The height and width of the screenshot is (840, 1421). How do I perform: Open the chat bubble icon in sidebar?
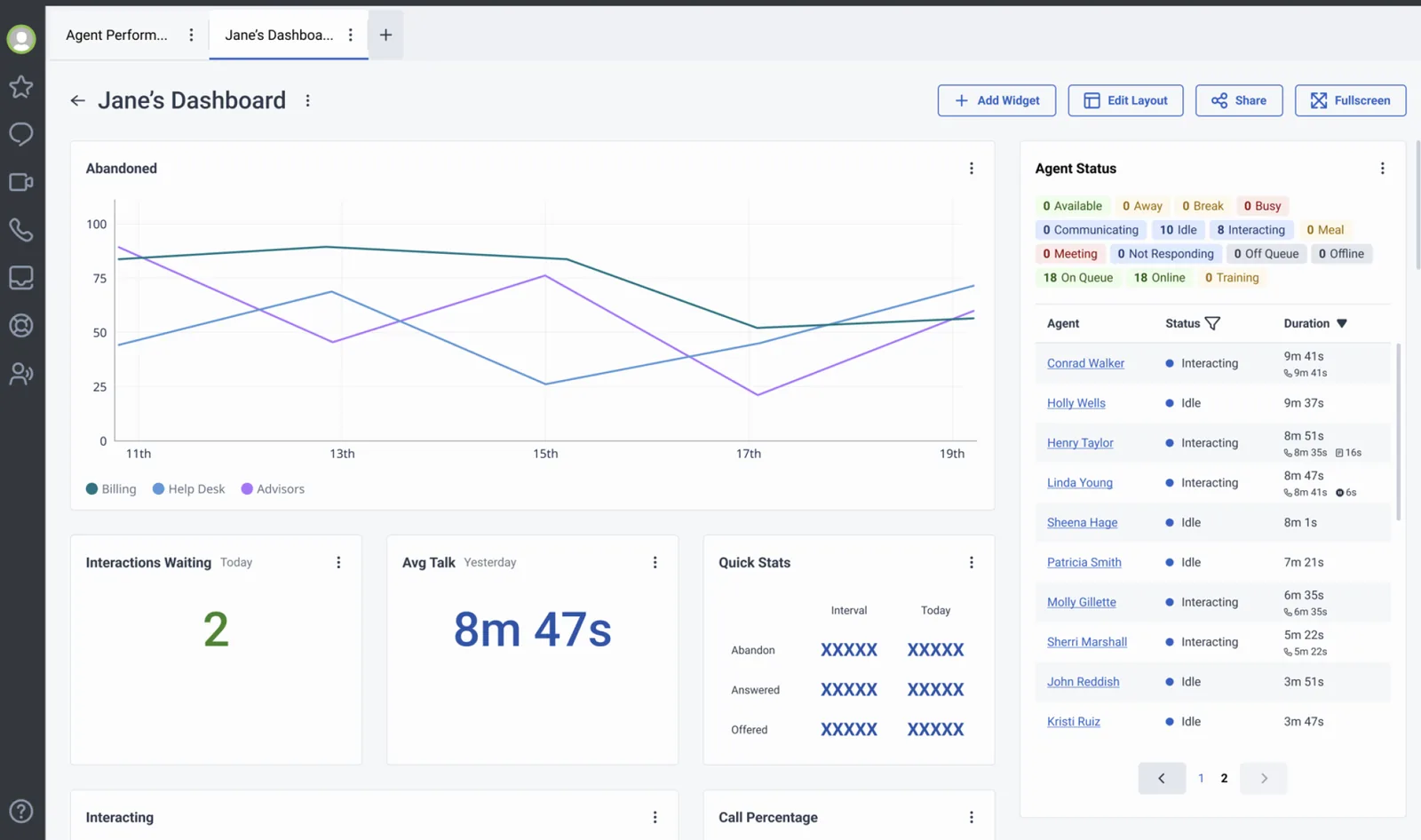point(21,134)
